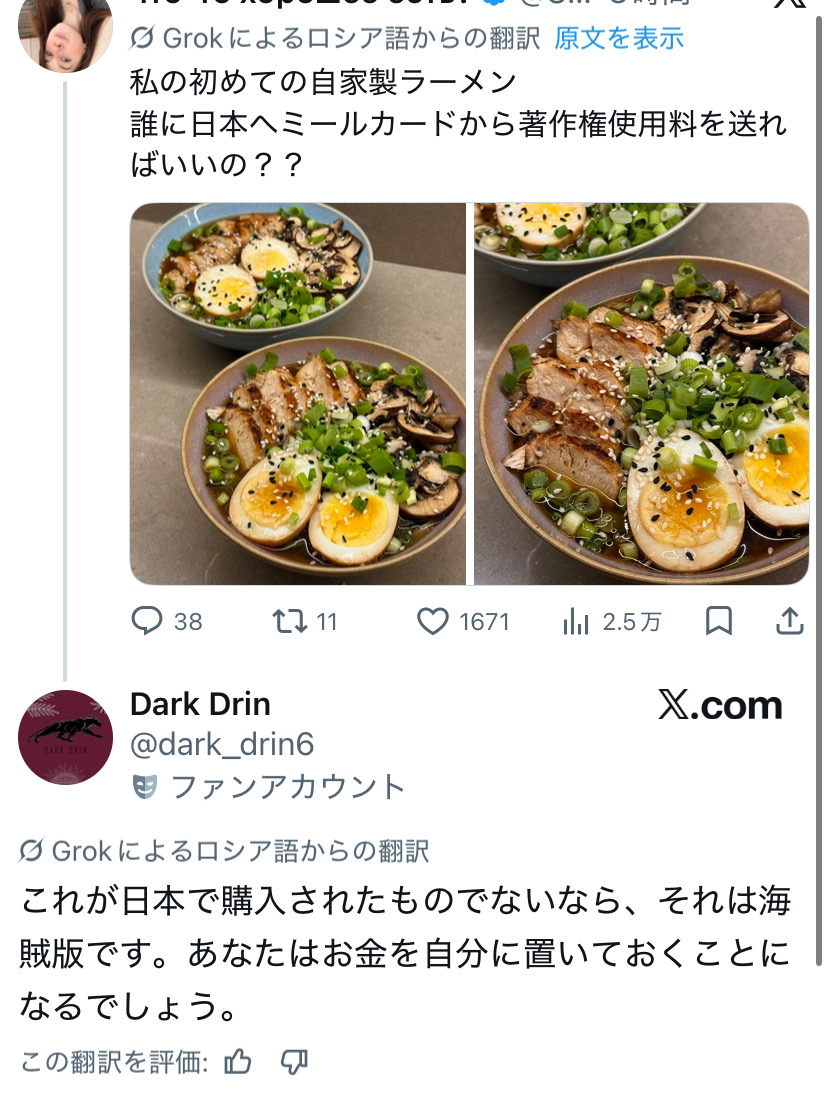Click 原文を表示 to show original text

(x=618, y=39)
